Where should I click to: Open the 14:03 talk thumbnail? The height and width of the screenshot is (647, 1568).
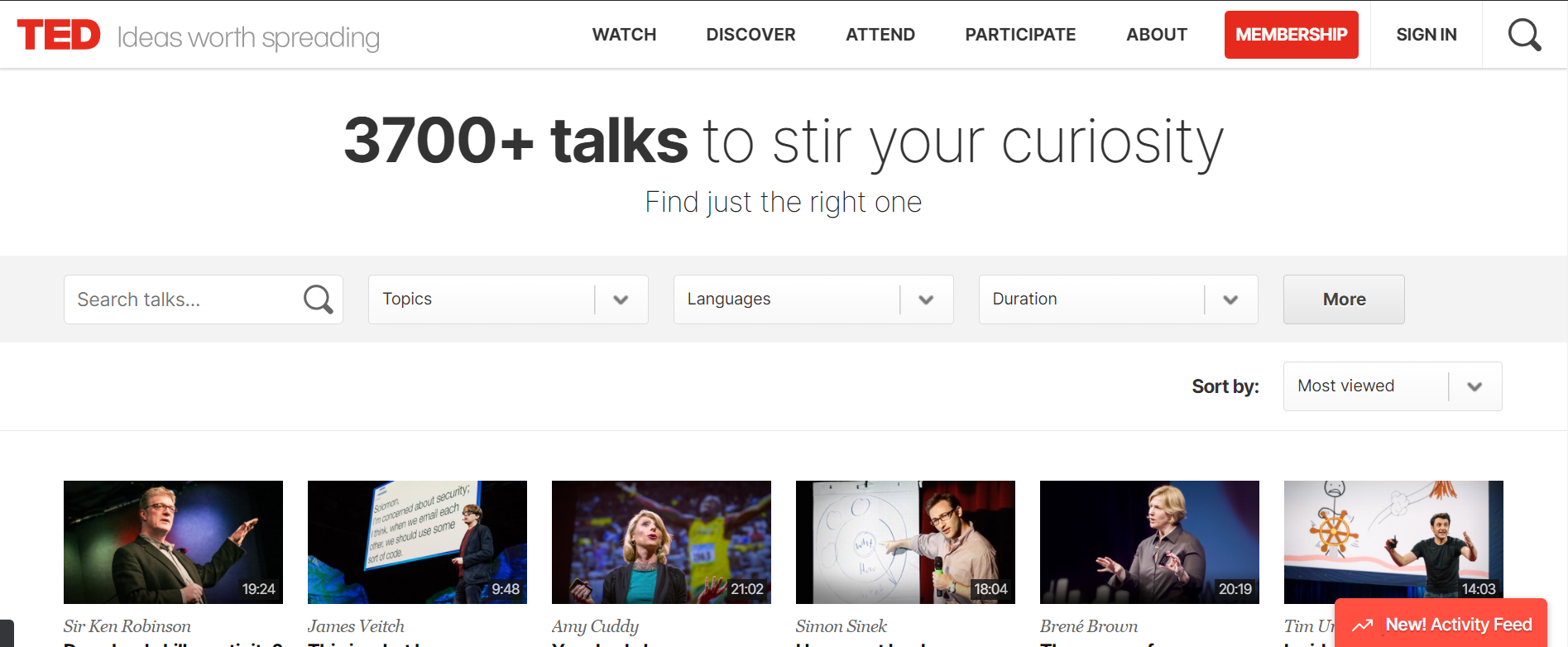(x=1393, y=542)
